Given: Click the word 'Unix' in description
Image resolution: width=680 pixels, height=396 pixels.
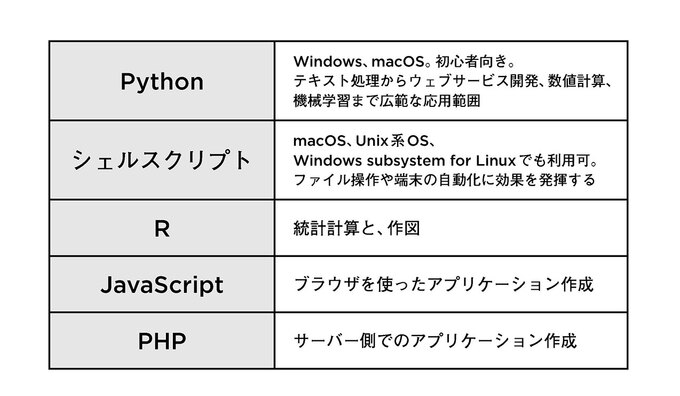Looking at the screenshot, I should coord(371,141).
